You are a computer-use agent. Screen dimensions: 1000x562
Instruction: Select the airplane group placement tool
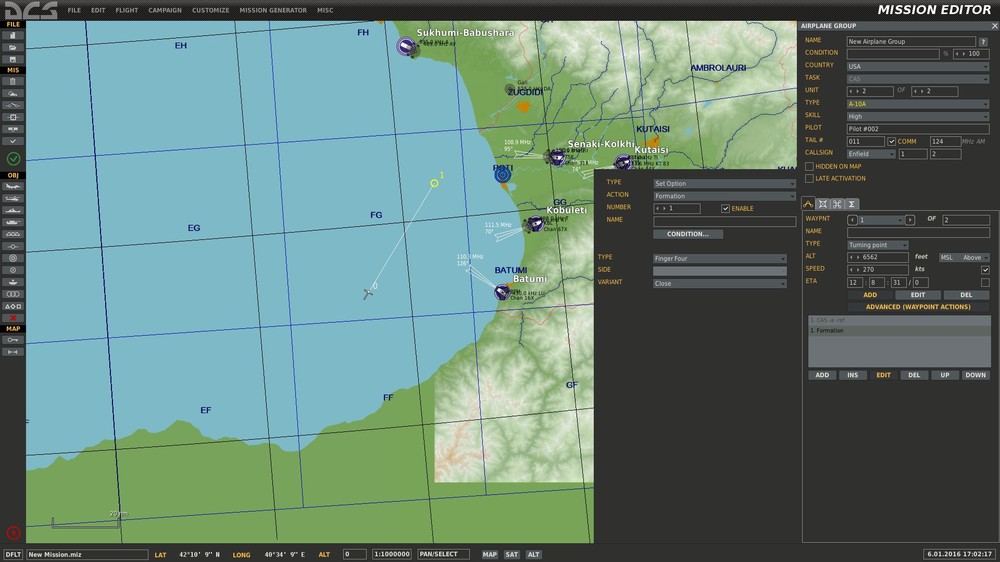pyautogui.click(x=13, y=187)
